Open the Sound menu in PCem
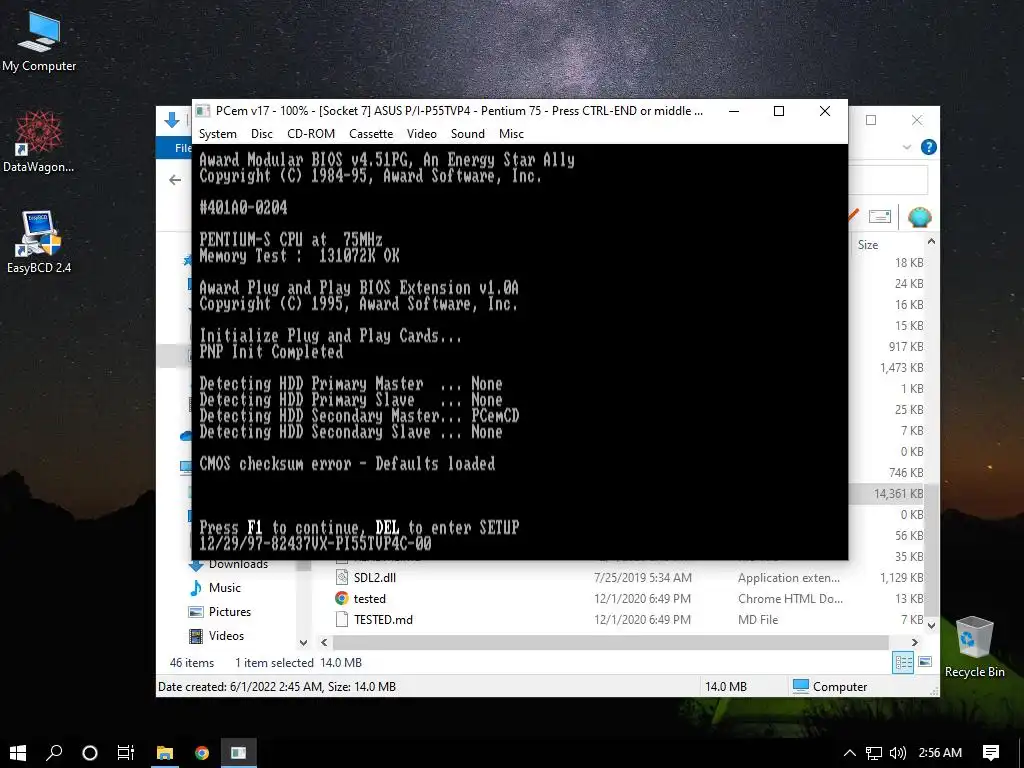 coord(468,134)
